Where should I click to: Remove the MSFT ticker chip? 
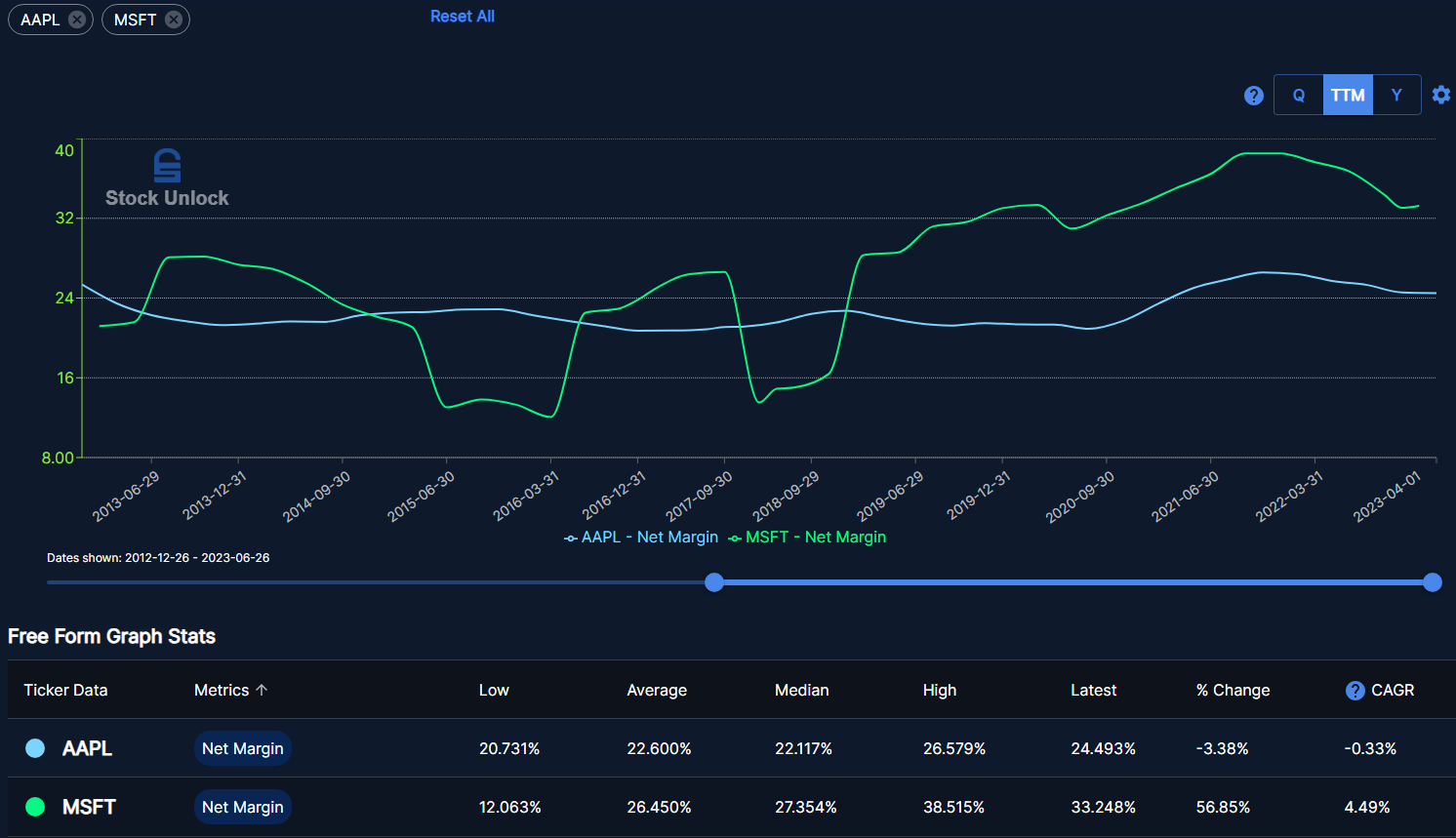174,20
